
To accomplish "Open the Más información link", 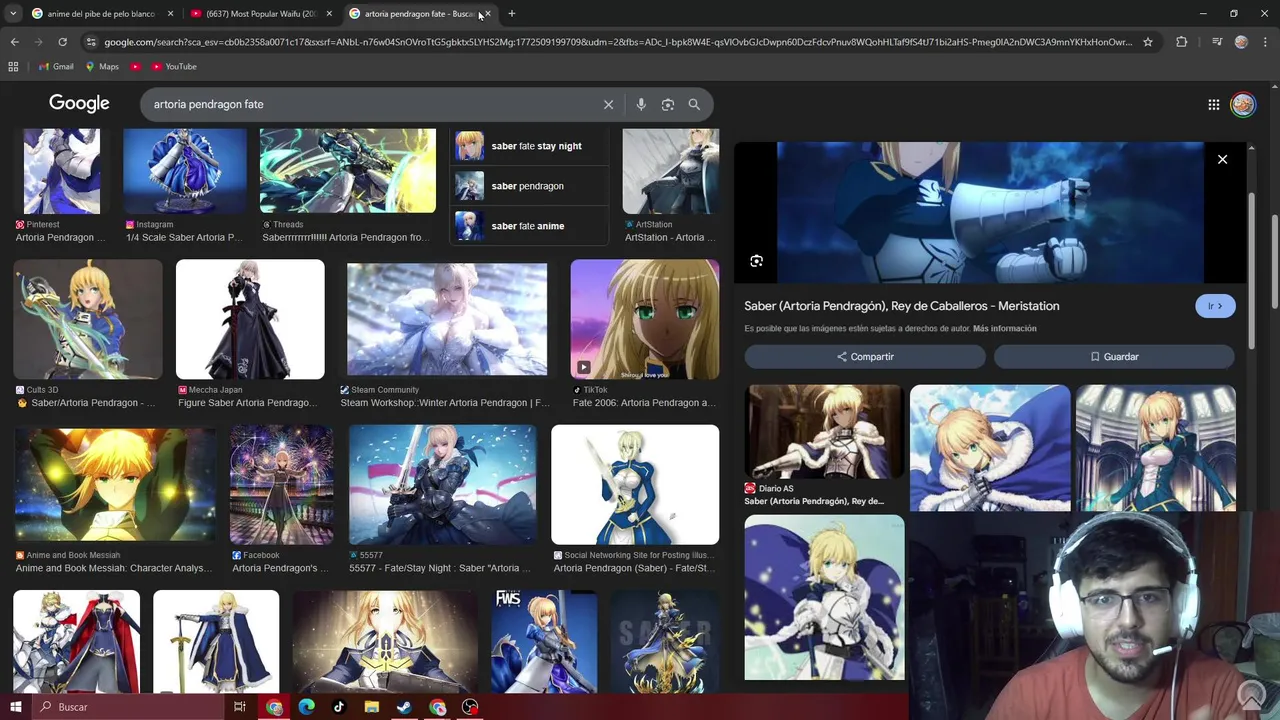I will coord(1004,328).
